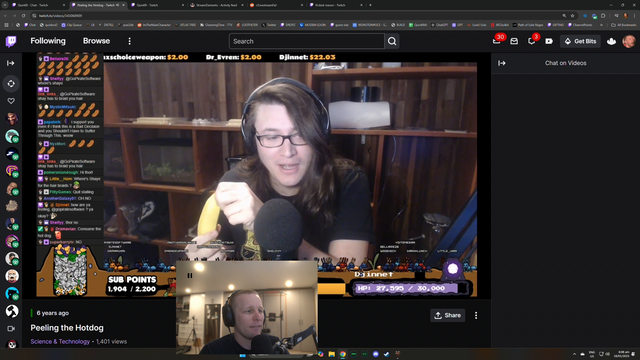Open the sidebar white globe avatar
Viewport: 640px width, 360px height.
12,311
